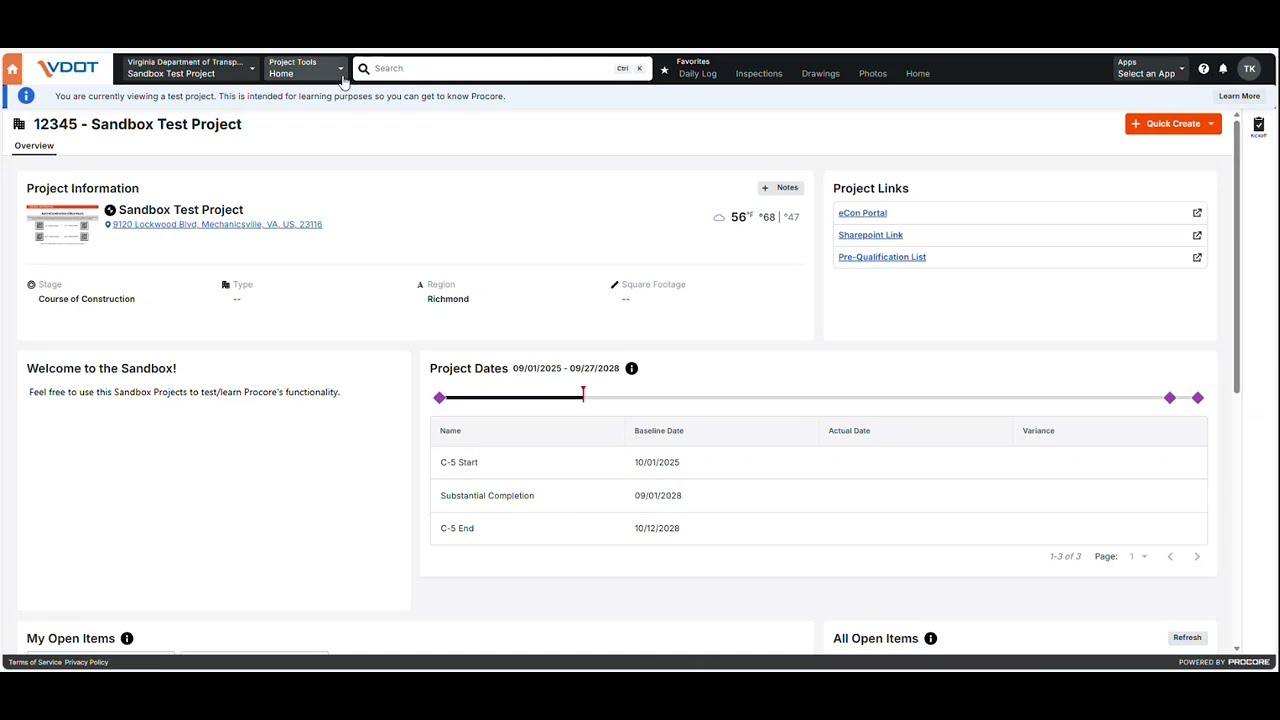Click the red current-date timeline marker

tap(583, 394)
